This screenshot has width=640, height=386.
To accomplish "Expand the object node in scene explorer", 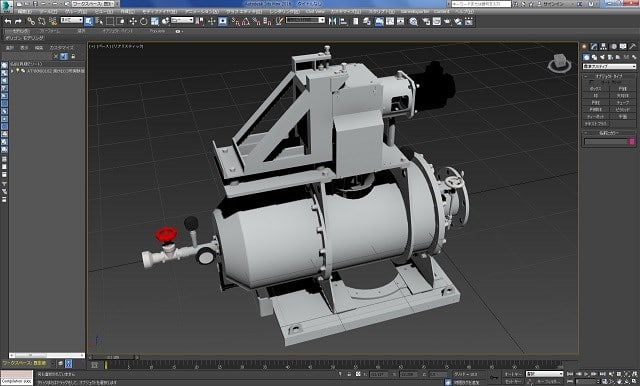I will [12, 71].
